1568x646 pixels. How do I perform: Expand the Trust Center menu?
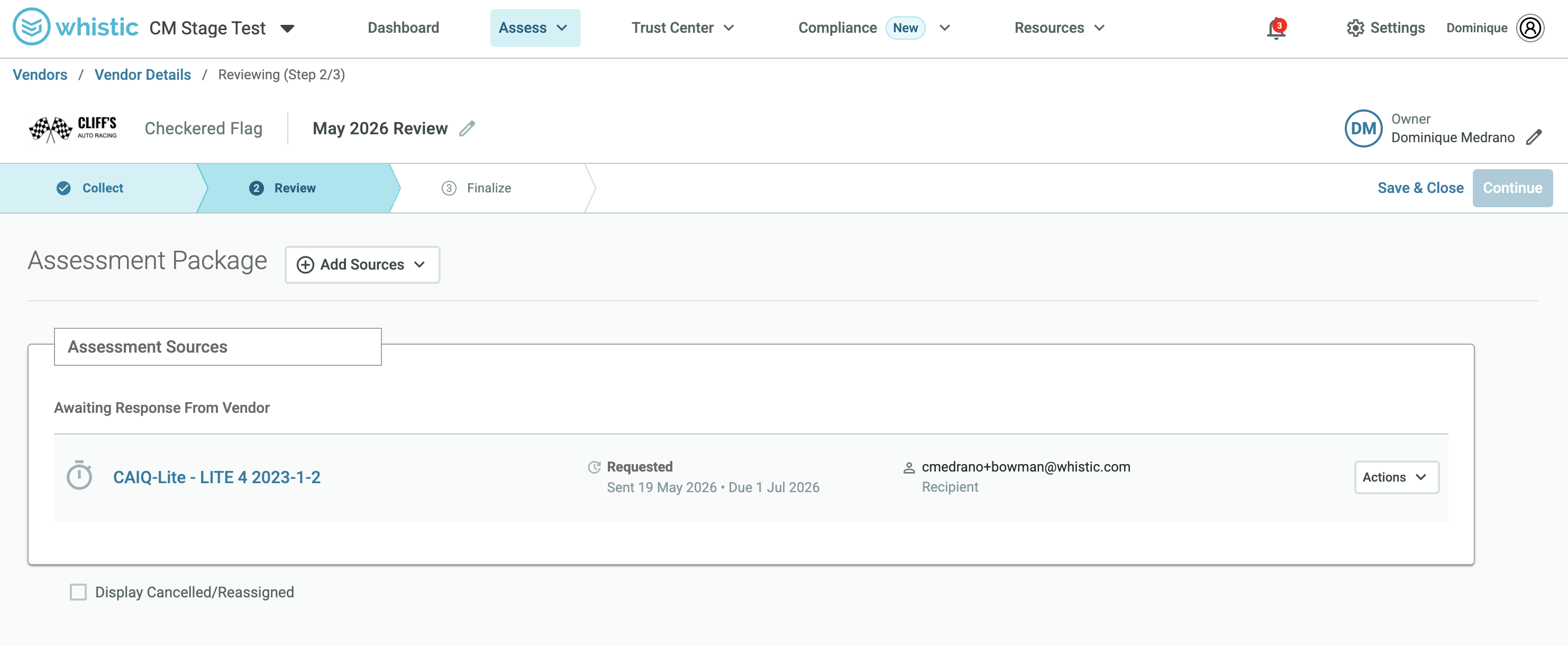pyautogui.click(x=682, y=28)
